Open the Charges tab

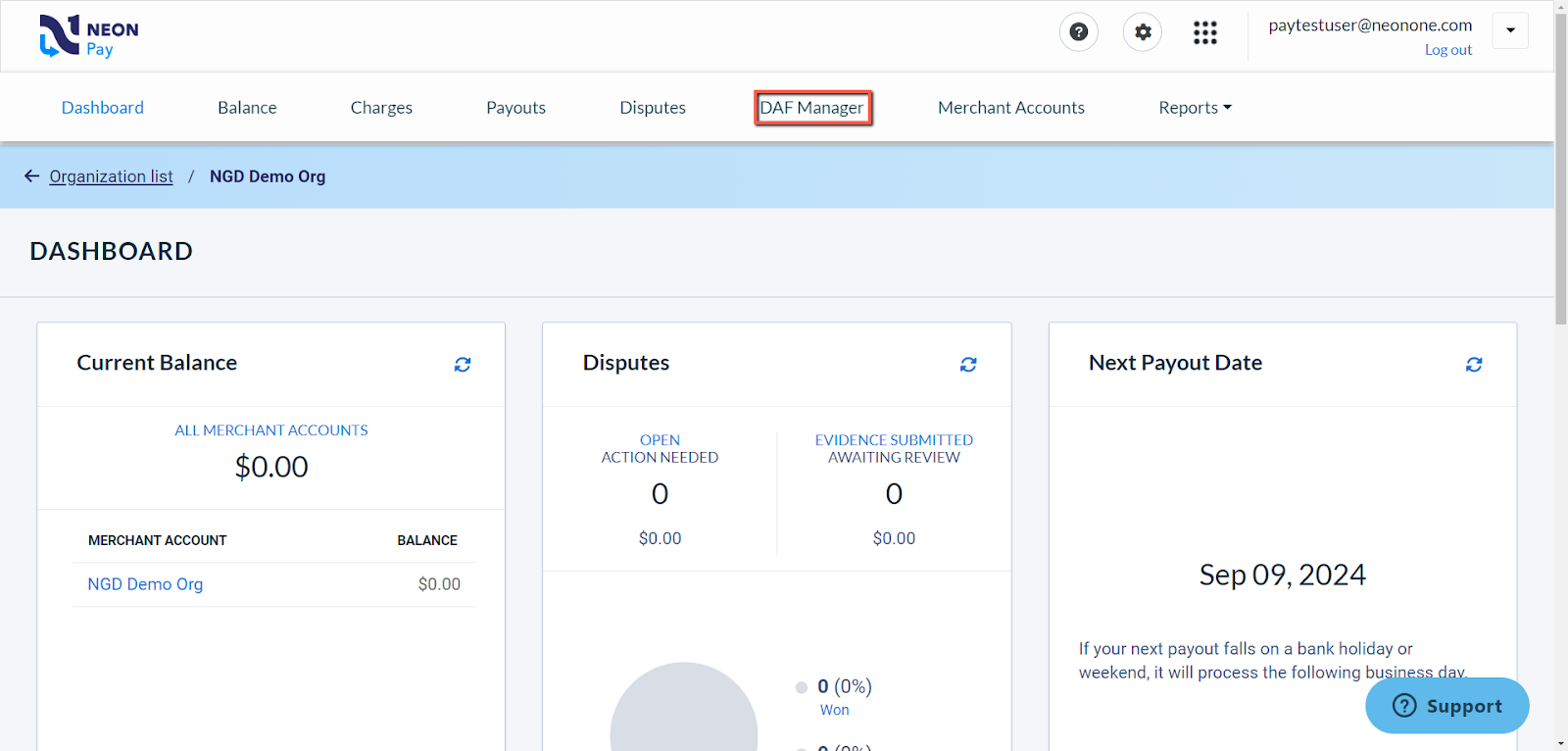tap(381, 108)
